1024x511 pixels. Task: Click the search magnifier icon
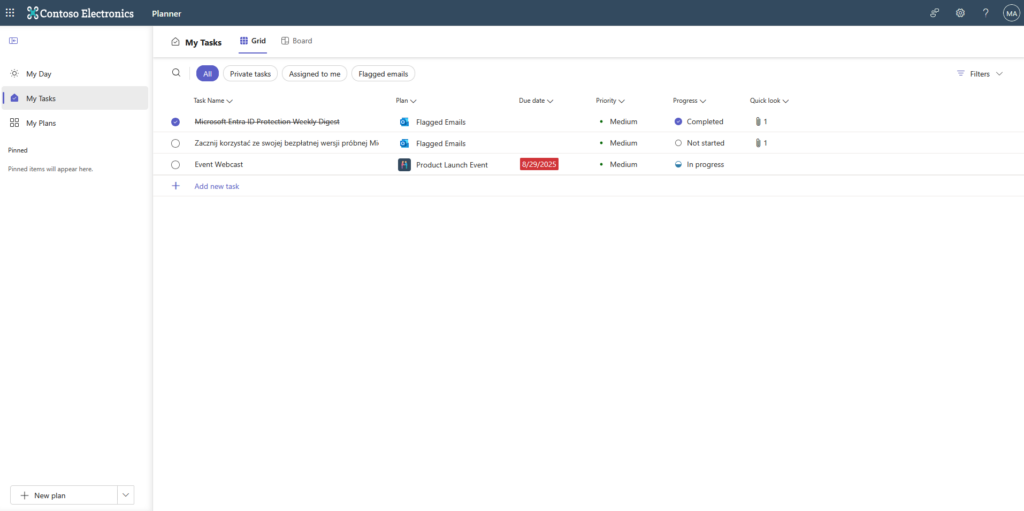(176, 73)
